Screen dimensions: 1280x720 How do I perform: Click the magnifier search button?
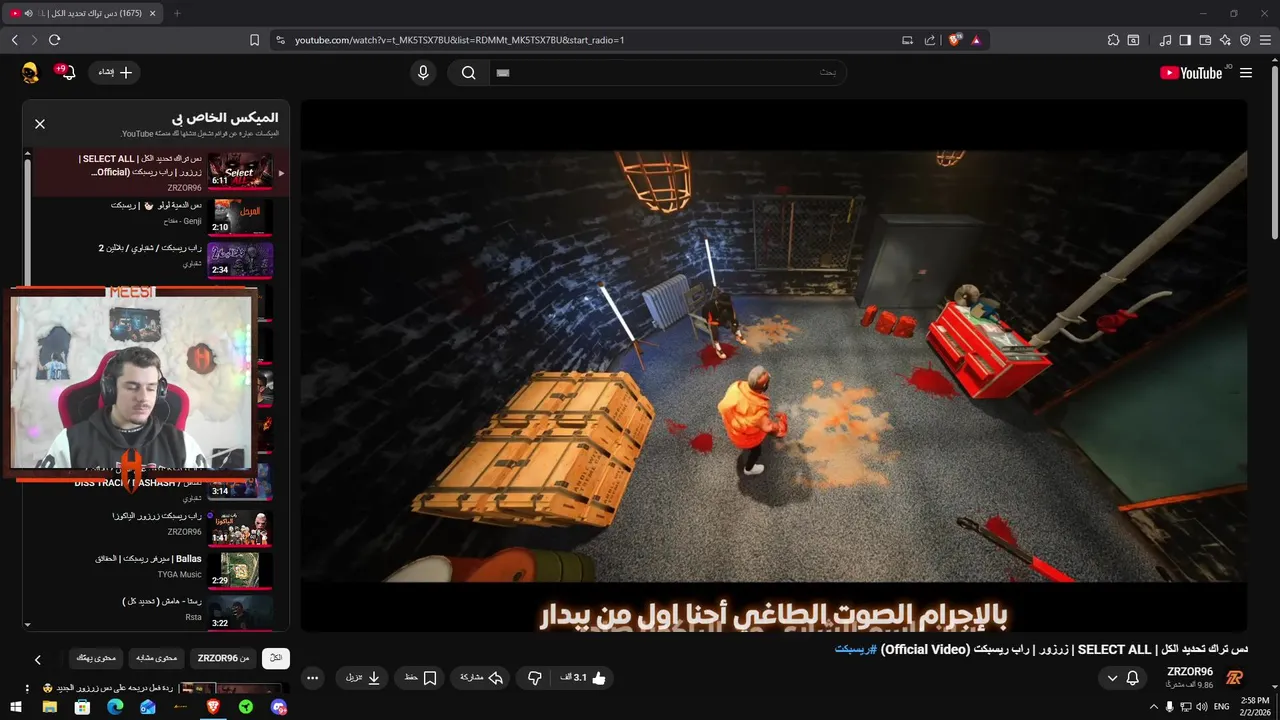[468, 73]
